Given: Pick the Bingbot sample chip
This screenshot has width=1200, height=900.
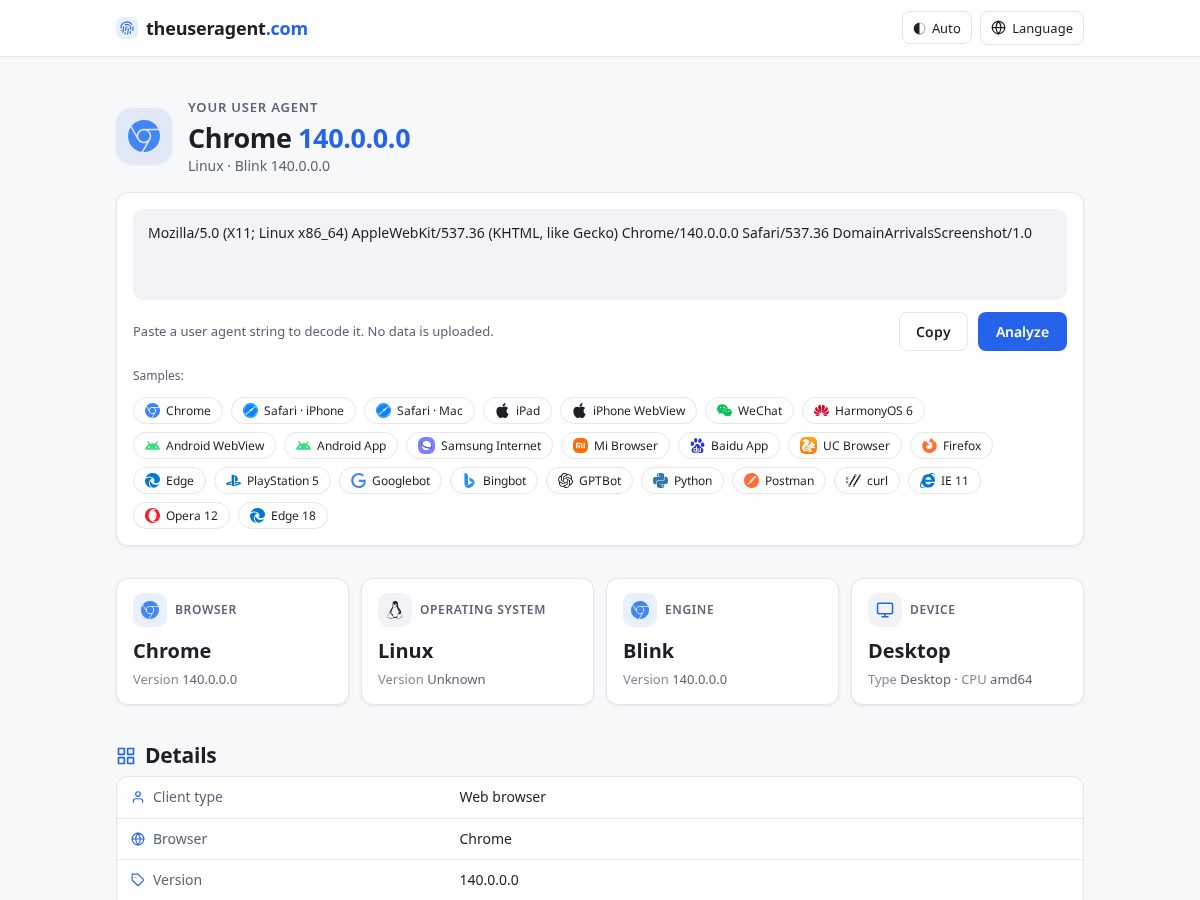Looking at the screenshot, I should (x=494, y=481).
